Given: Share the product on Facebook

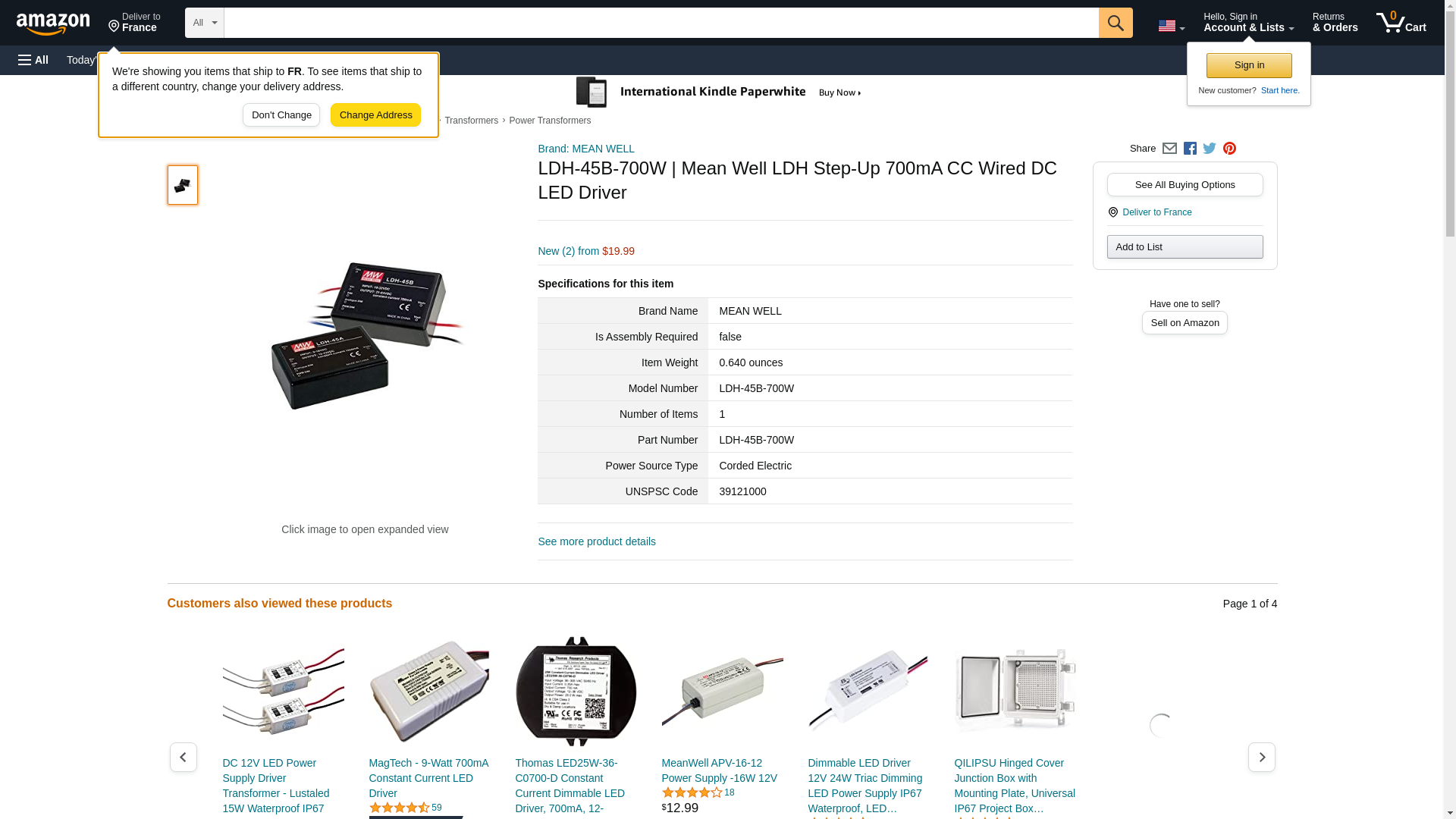Looking at the screenshot, I should coord(1190,149).
